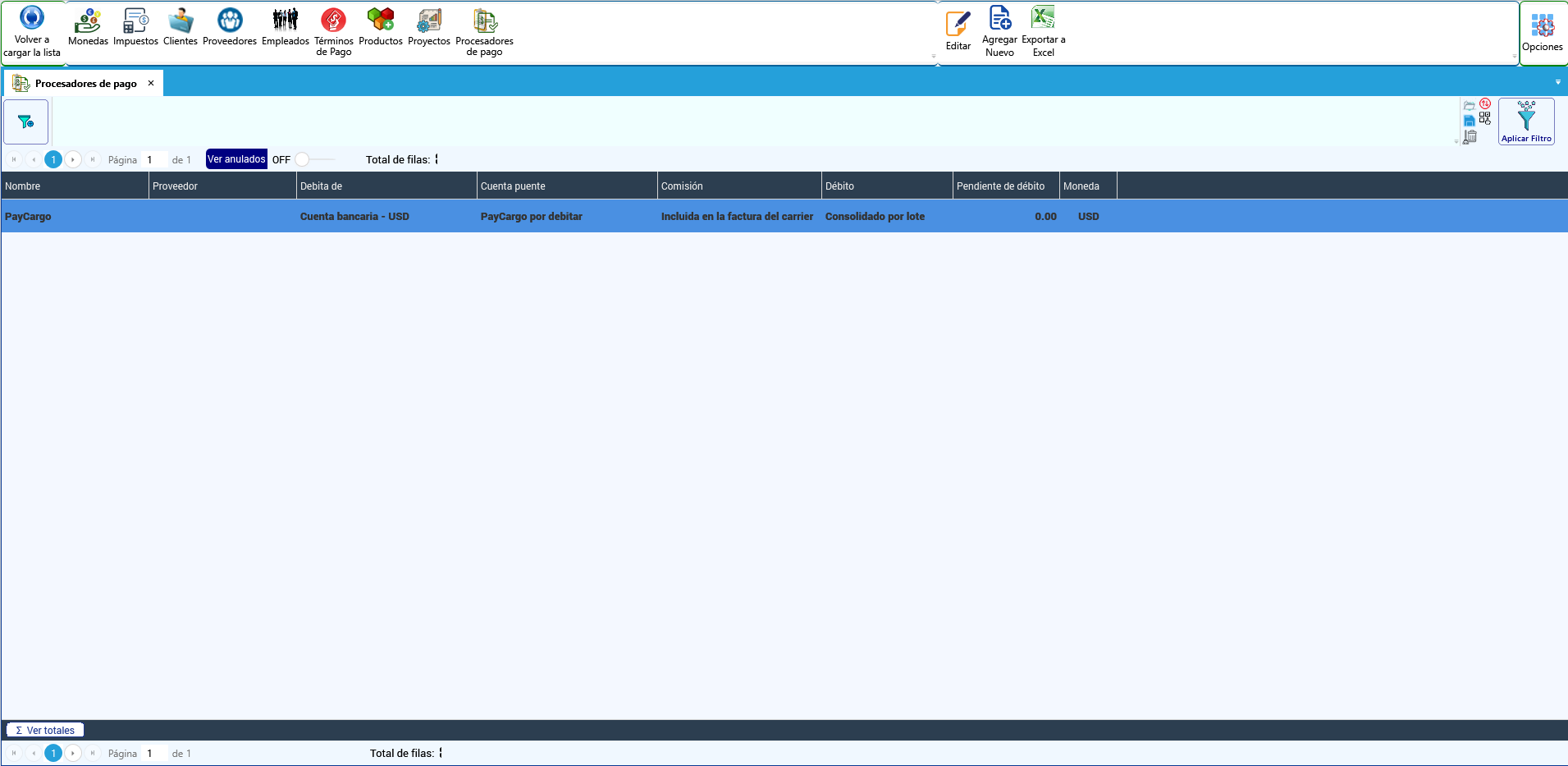Click the red sort arrows toggle icon
1568x766 pixels.
point(1485,104)
